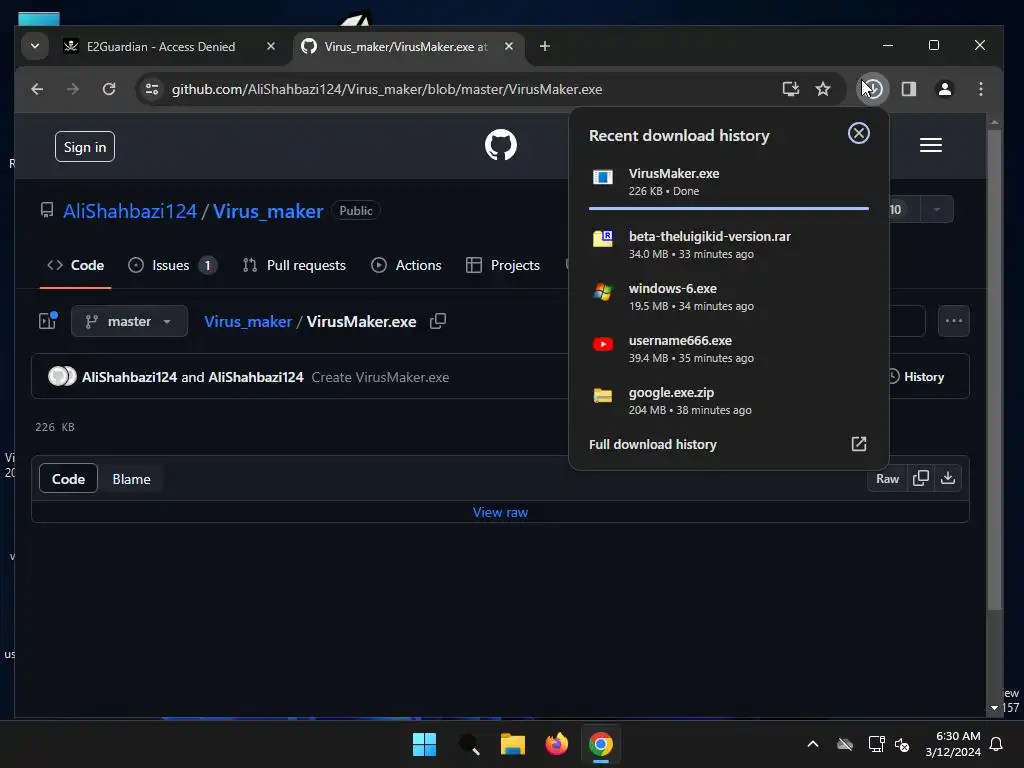Go to GitHub home via logo

(x=501, y=145)
